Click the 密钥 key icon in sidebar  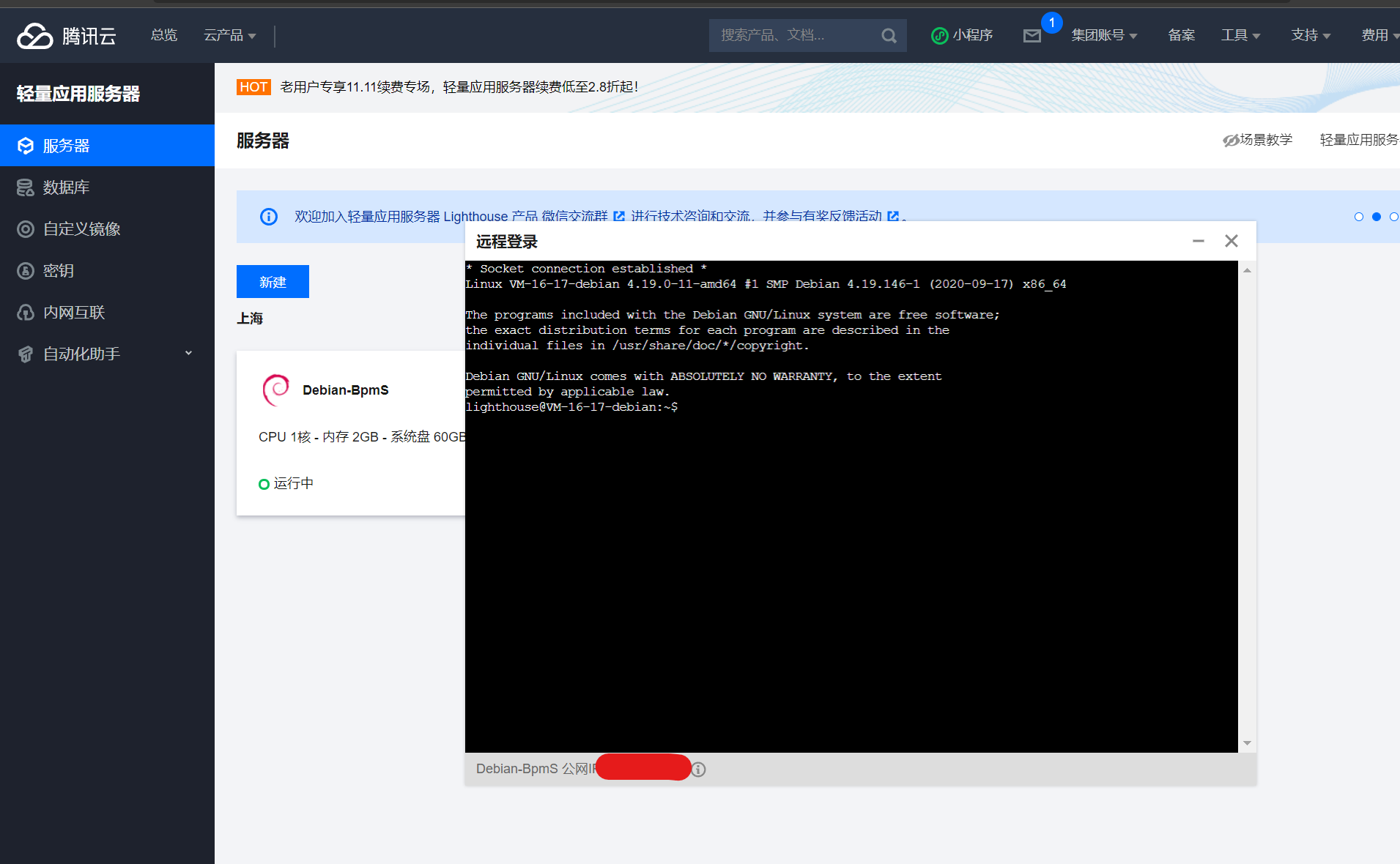(26, 270)
